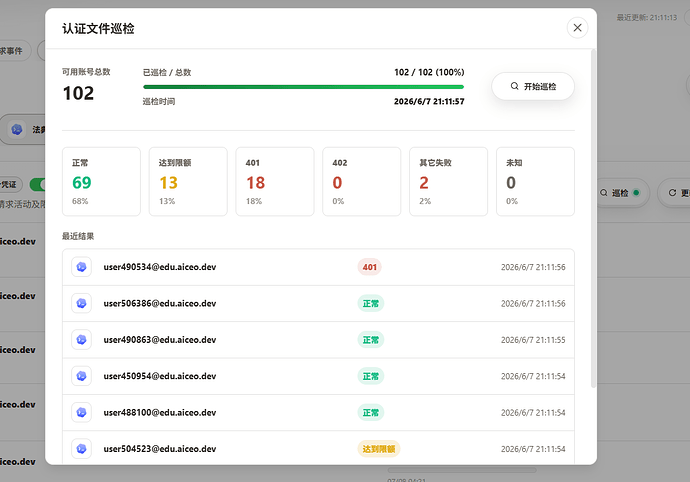Click the 正常 badge for user450954
The width and height of the screenshot is (690, 482).
[x=371, y=376]
